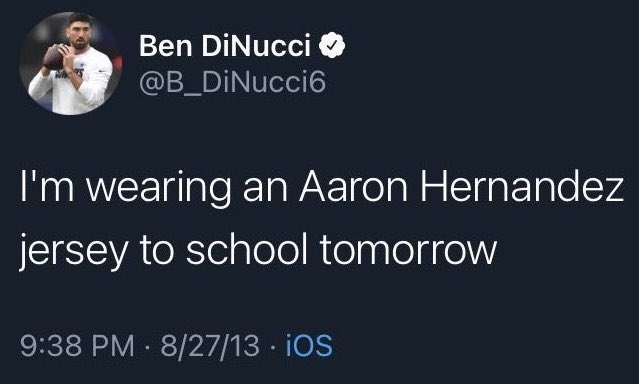639x384 pixels.
Task: Click the dot separator before 8/27/13
Action: coord(148,347)
